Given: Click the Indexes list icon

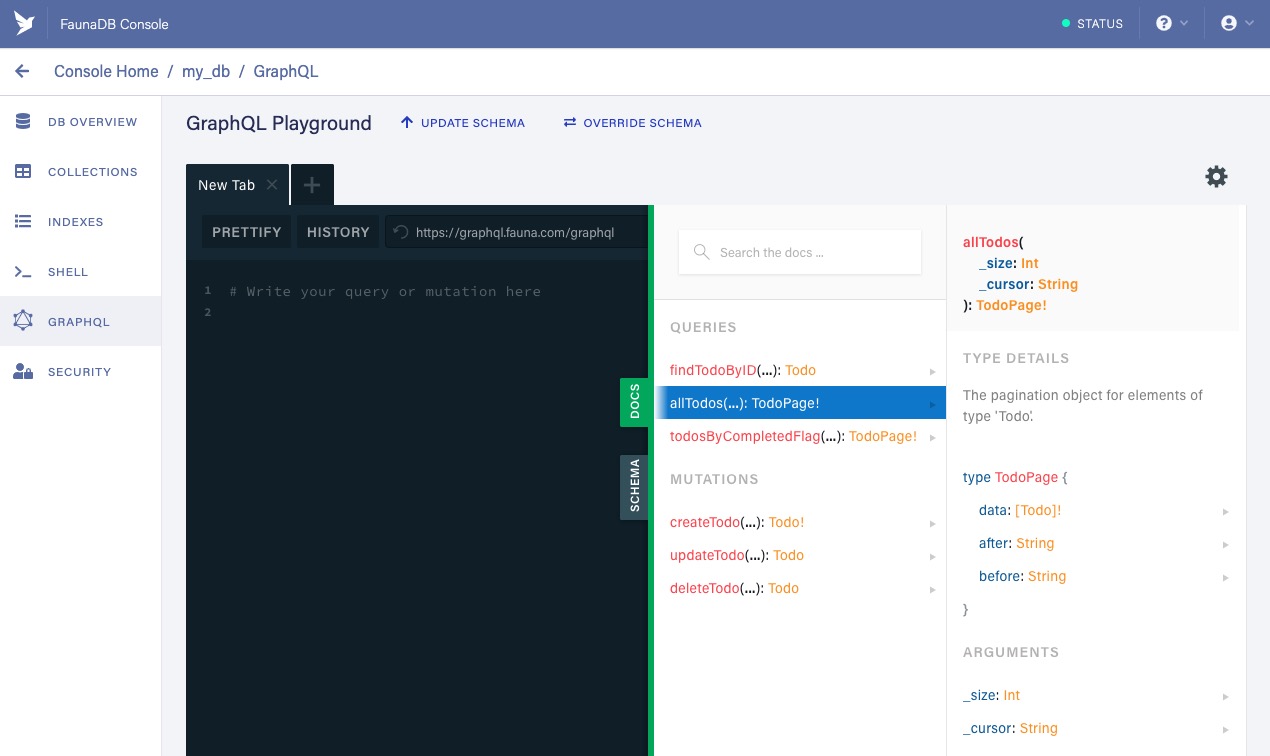Looking at the screenshot, I should click(23, 222).
